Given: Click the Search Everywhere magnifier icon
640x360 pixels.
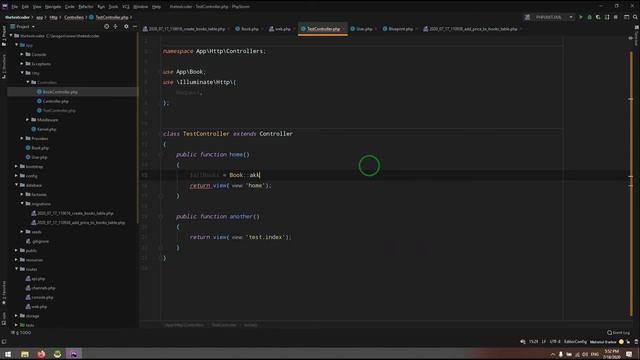Looking at the screenshot, I should click(x=635, y=17).
